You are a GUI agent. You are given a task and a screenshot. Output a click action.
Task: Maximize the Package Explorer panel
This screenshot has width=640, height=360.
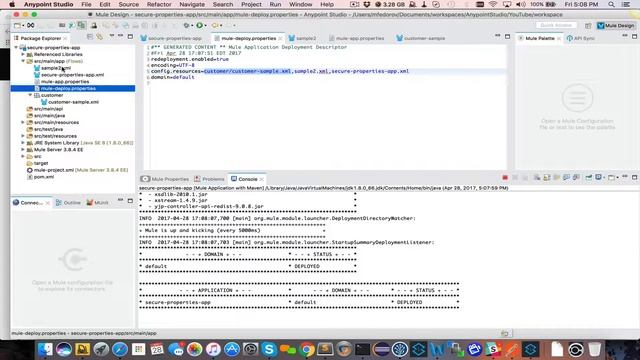click(x=130, y=36)
